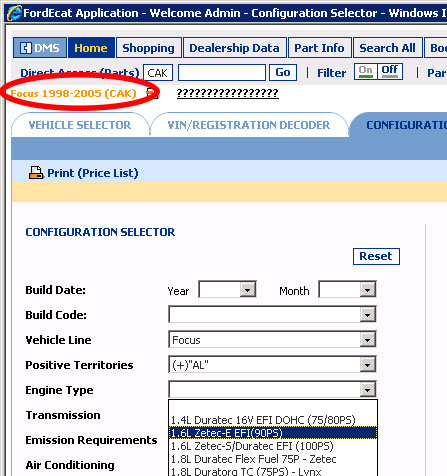Click the Air Conditioning label
447x476 pixels.
tap(70, 465)
